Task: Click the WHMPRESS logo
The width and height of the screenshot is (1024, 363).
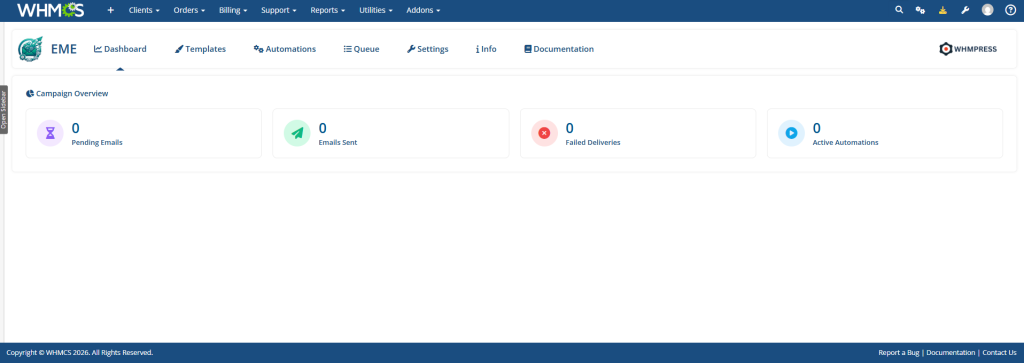Action: [968, 49]
